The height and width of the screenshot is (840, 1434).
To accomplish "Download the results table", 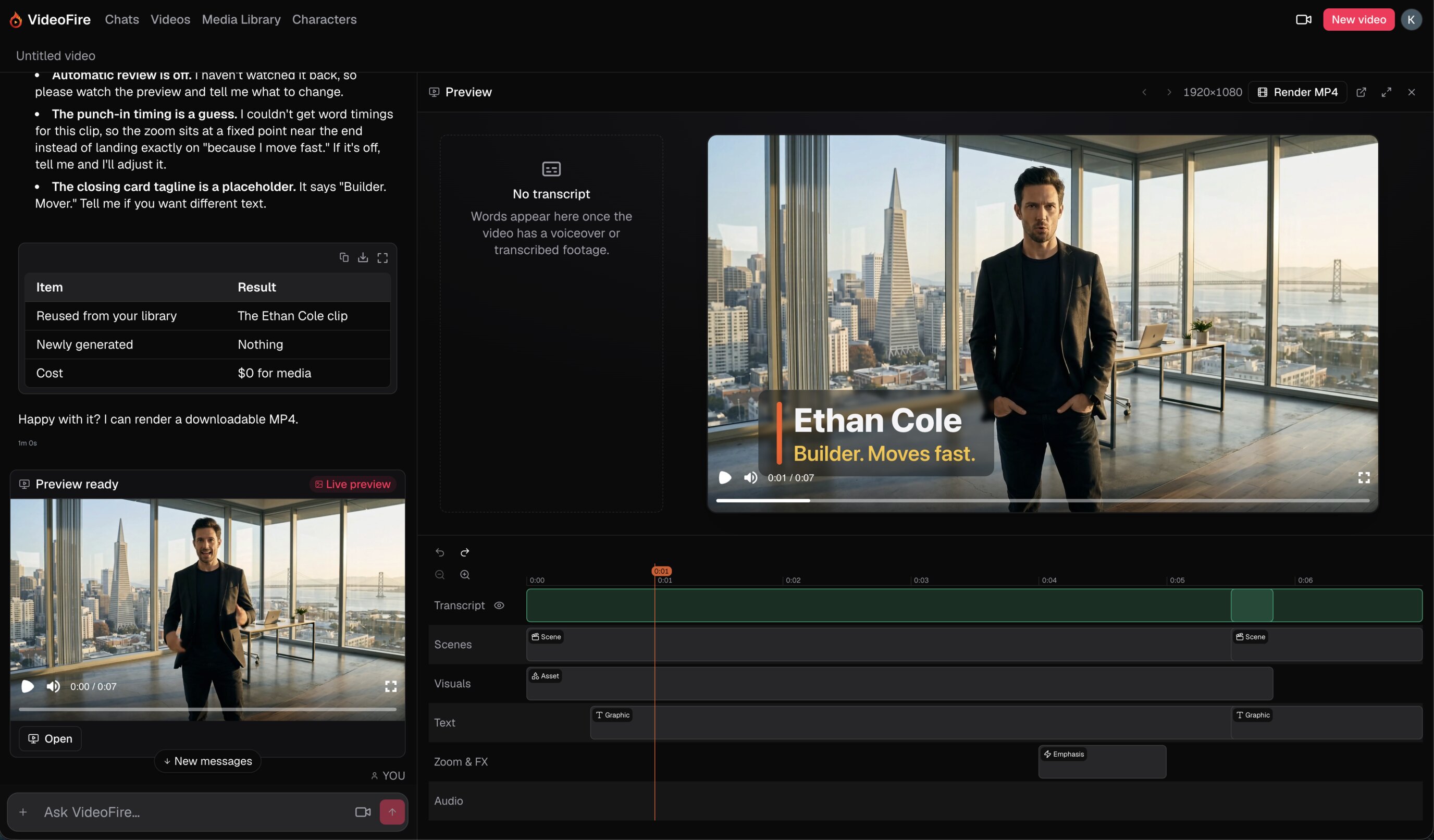I will [x=363, y=257].
